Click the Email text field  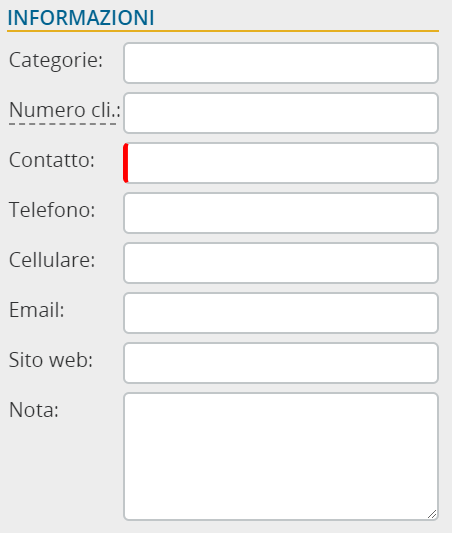coord(281,313)
